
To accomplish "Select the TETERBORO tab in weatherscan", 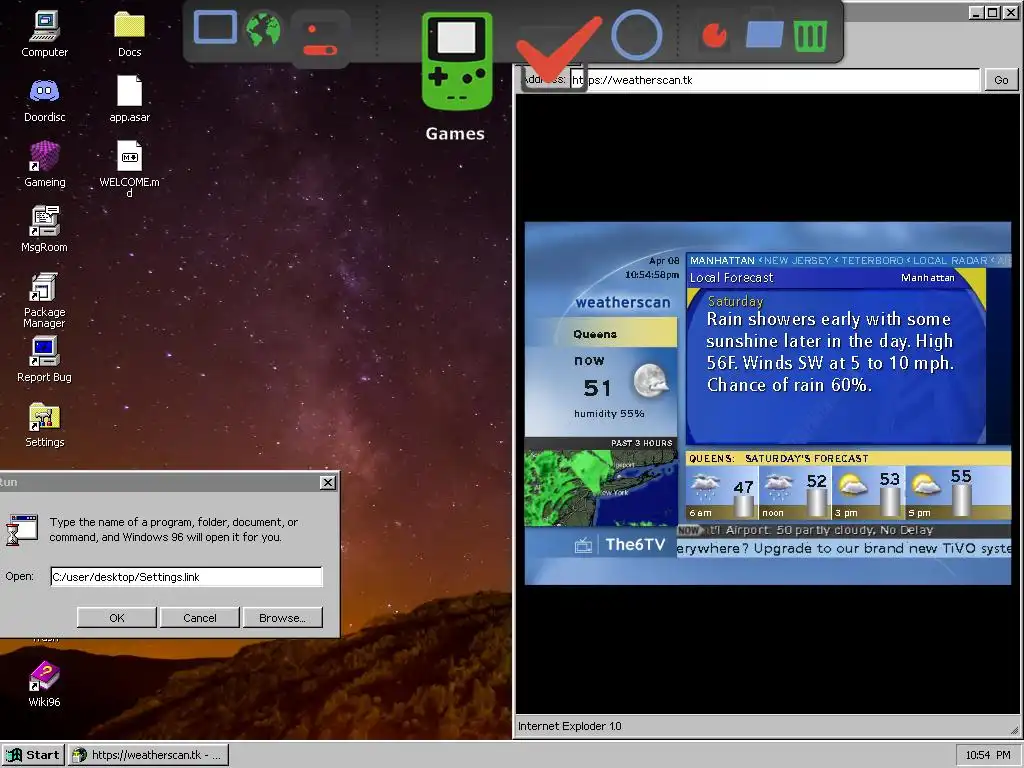I will tap(872, 261).
